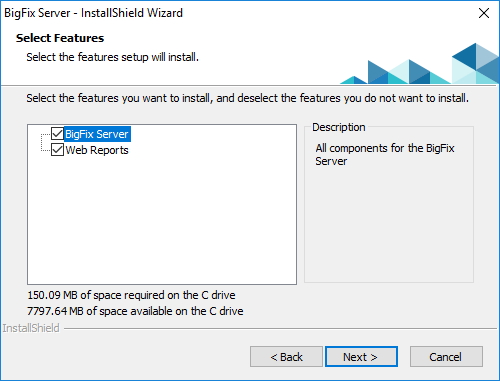Viewport: 500px width, 381px height.
Task: Click the BigFix Server wizard title bar
Action: 93,13
